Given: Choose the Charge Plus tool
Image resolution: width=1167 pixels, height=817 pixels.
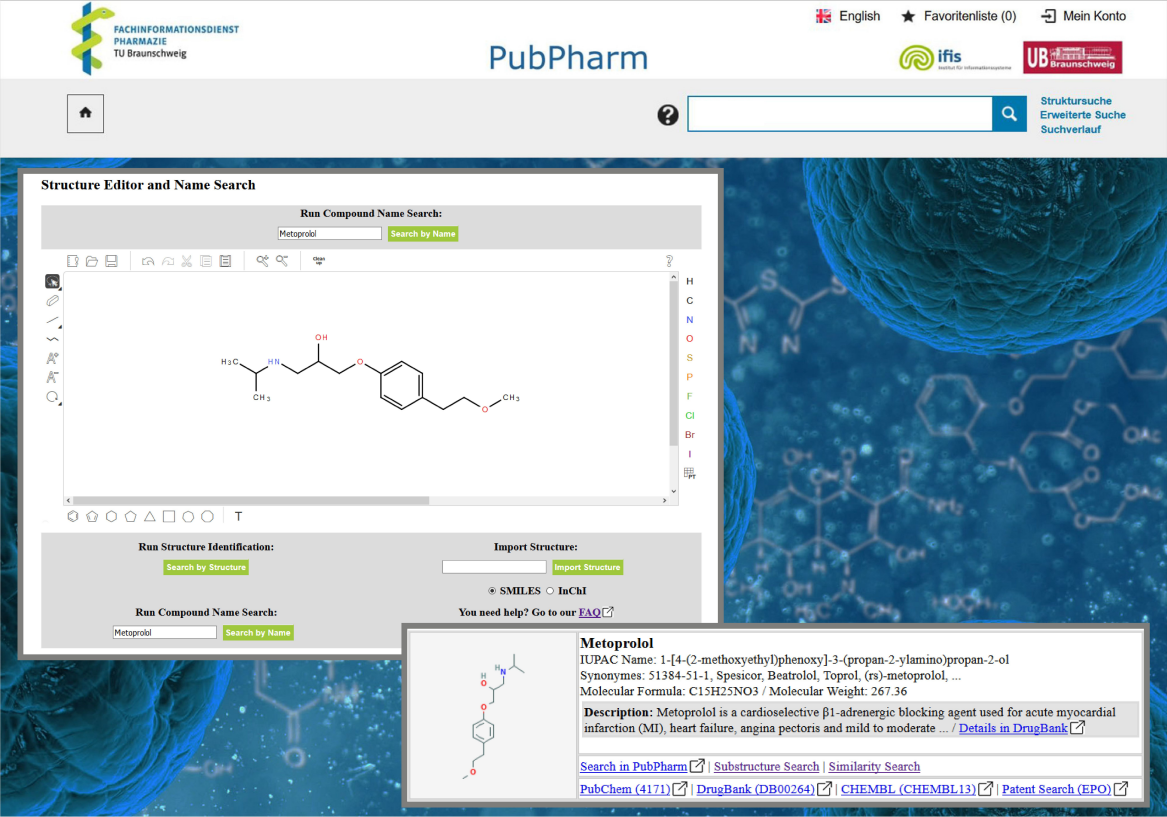Looking at the screenshot, I should click(52, 358).
